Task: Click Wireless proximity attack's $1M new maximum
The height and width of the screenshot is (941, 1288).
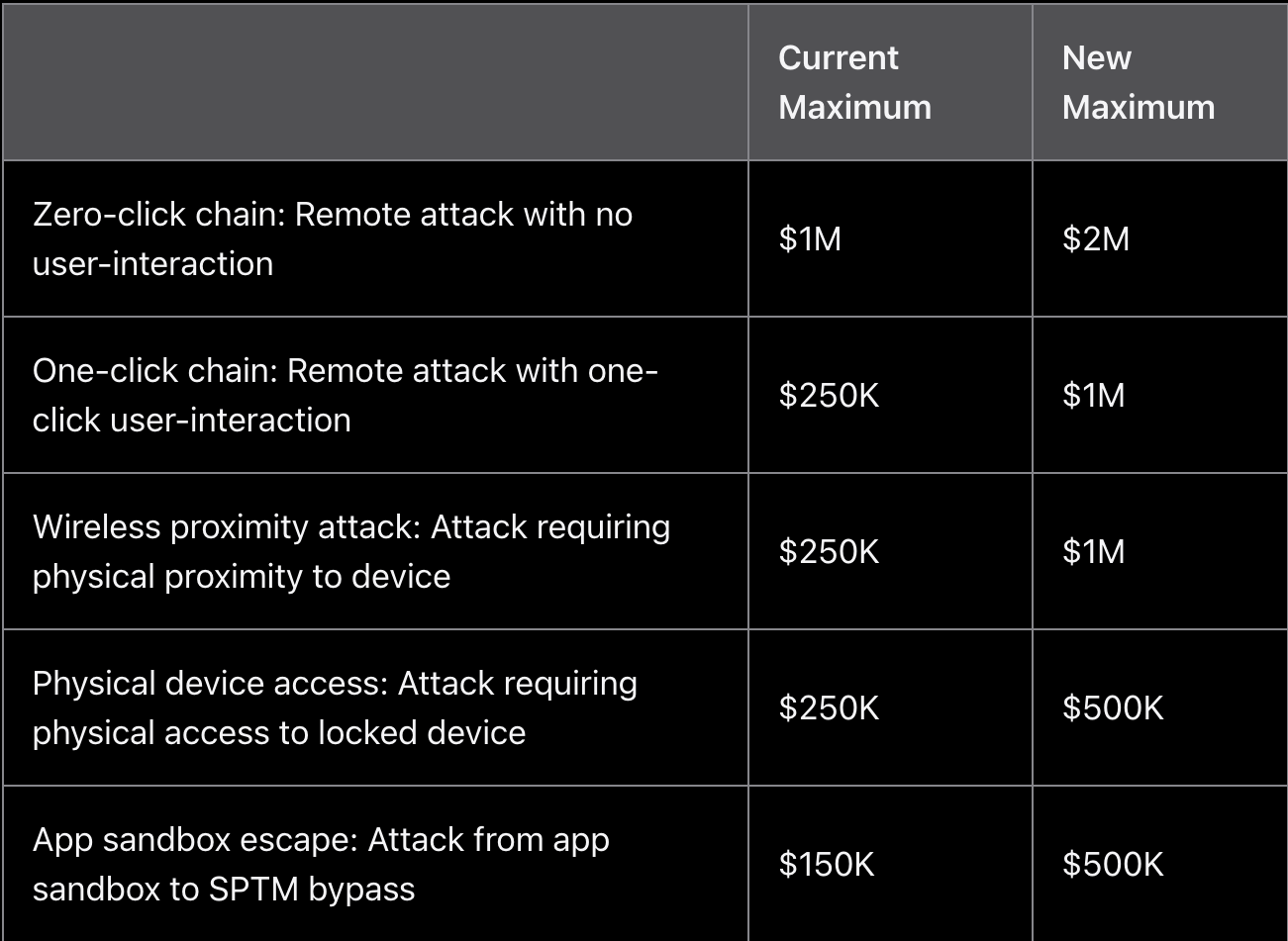Action: (1093, 552)
